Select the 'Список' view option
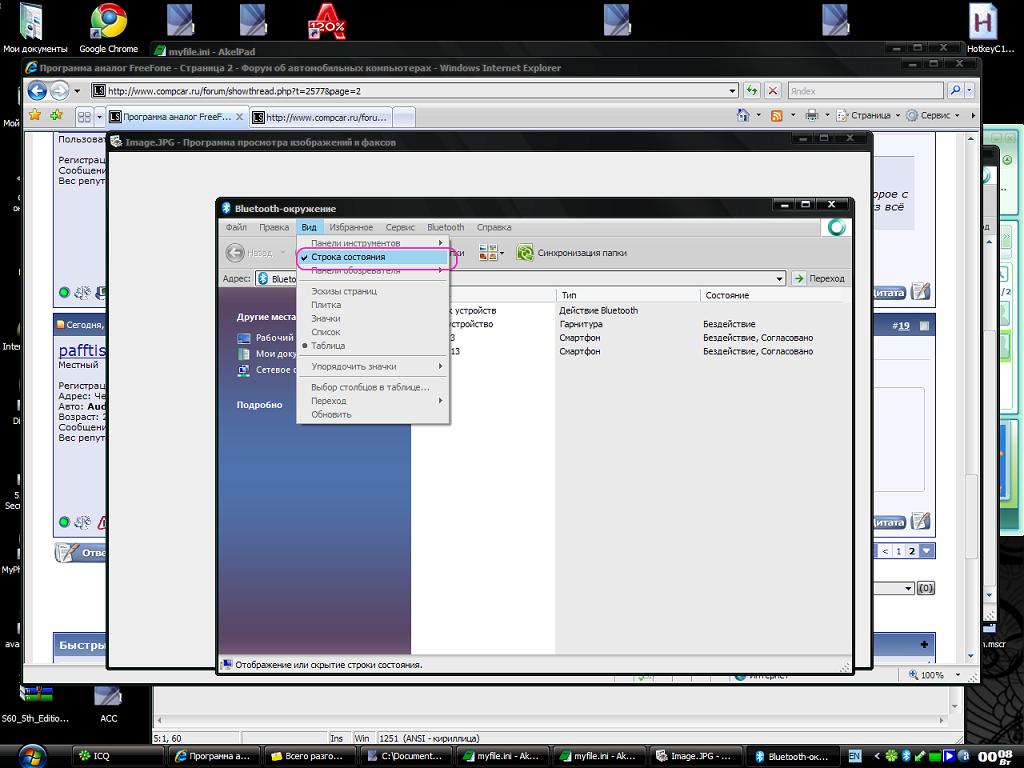The height and width of the screenshot is (768, 1024). point(326,332)
